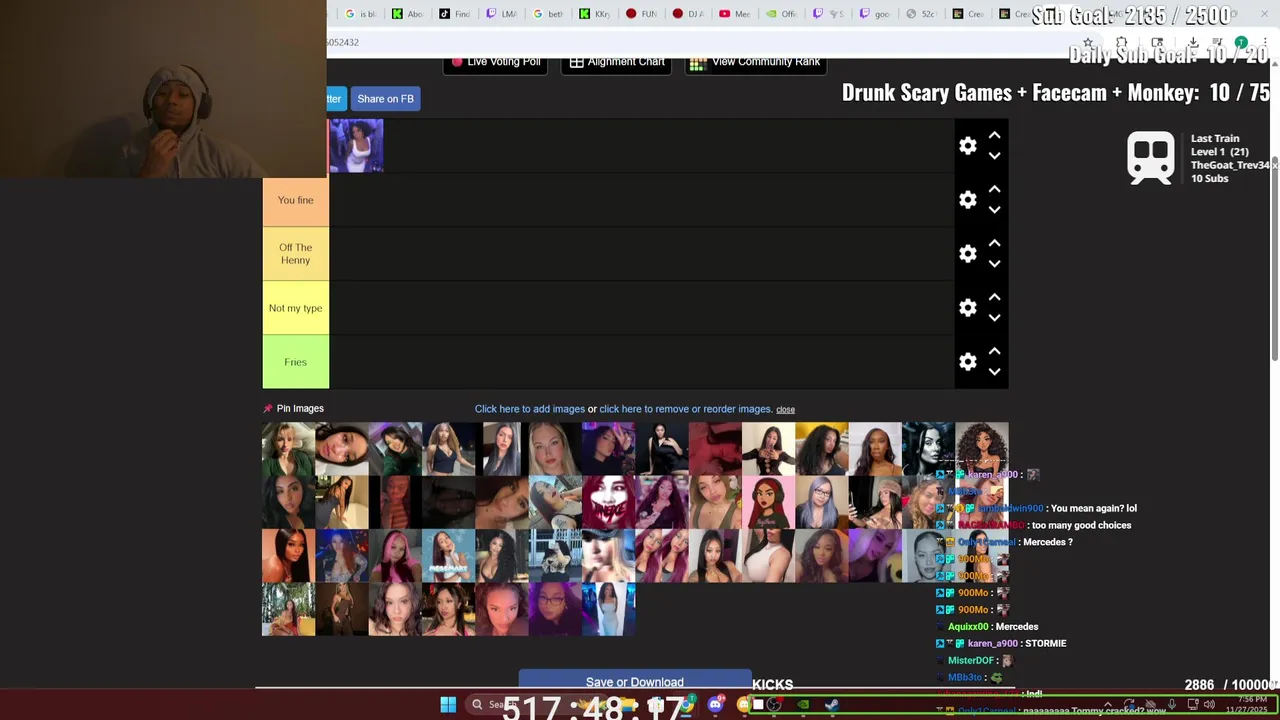
Task: Open the Nvidia app in the taskbar
Action: pos(803,705)
